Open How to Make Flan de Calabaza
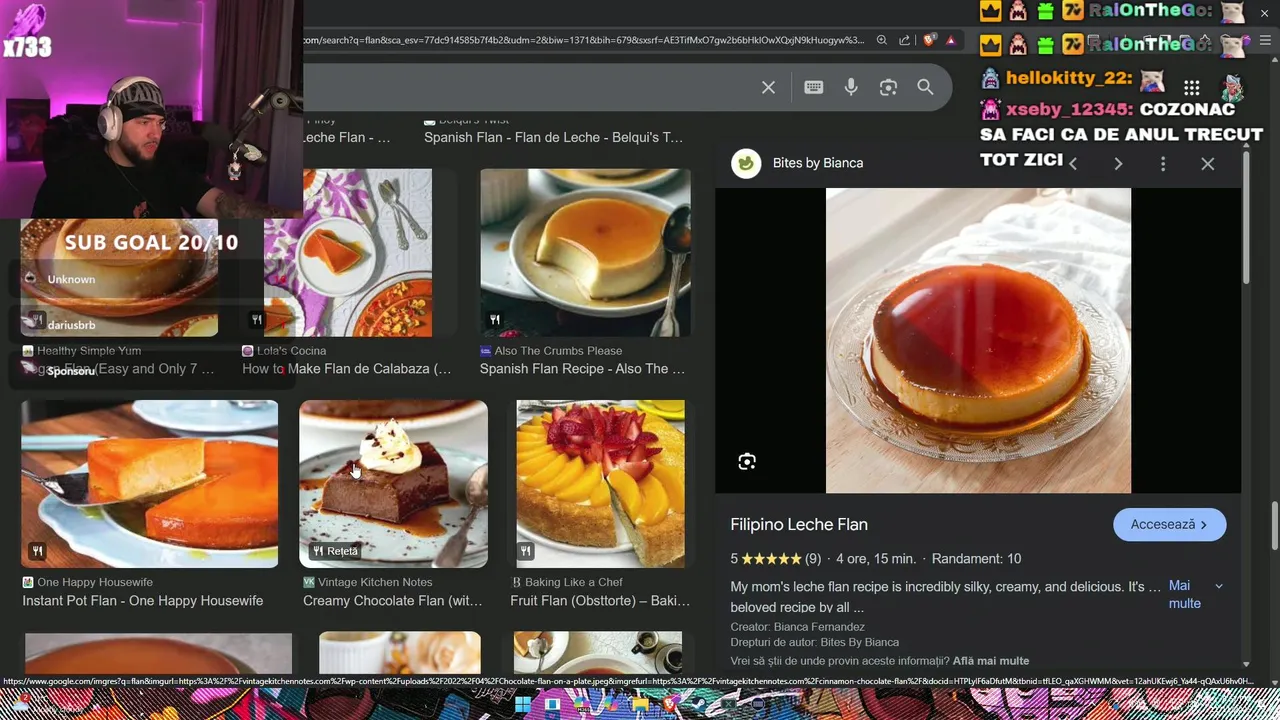This screenshot has width=1280, height=720. [x=346, y=369]
